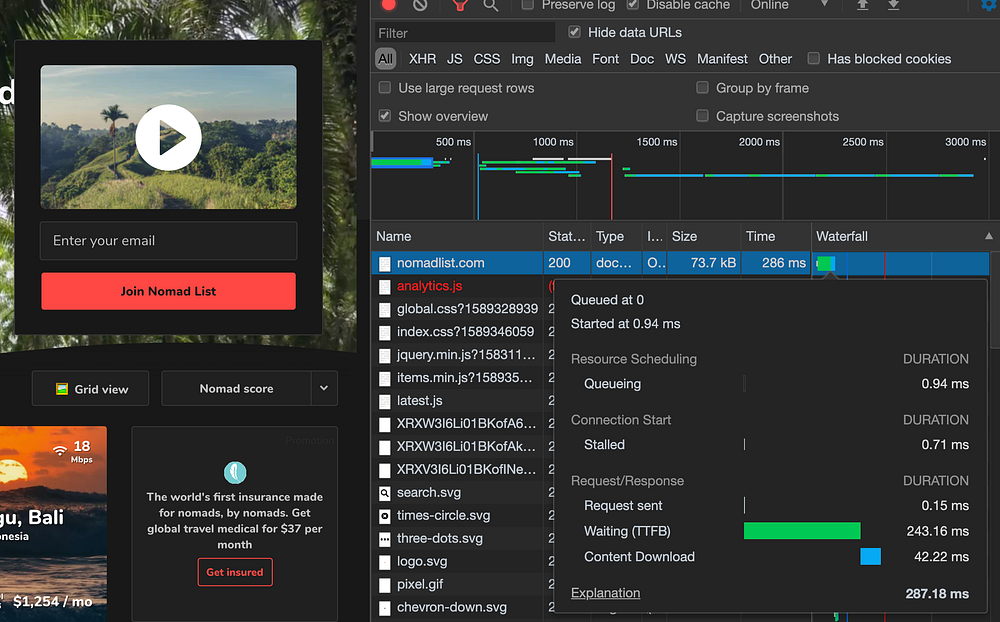Switch to Grid view
Screen dimensions: 1000x622
(x=90, y=389)
